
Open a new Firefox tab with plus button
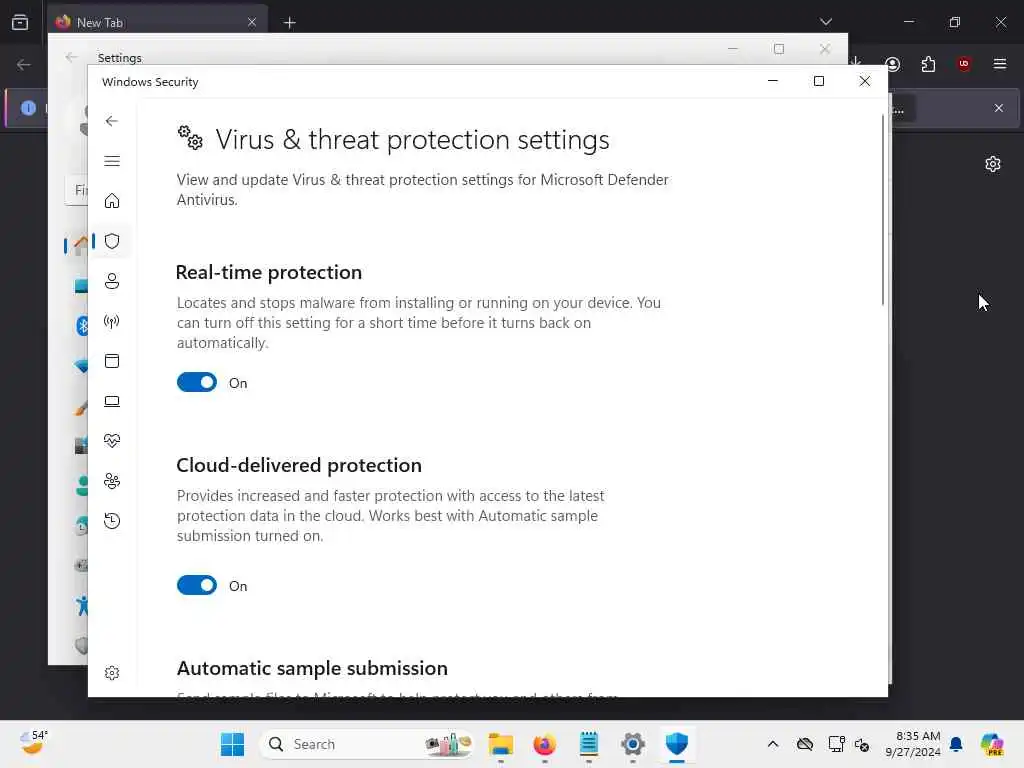(289, 23)
